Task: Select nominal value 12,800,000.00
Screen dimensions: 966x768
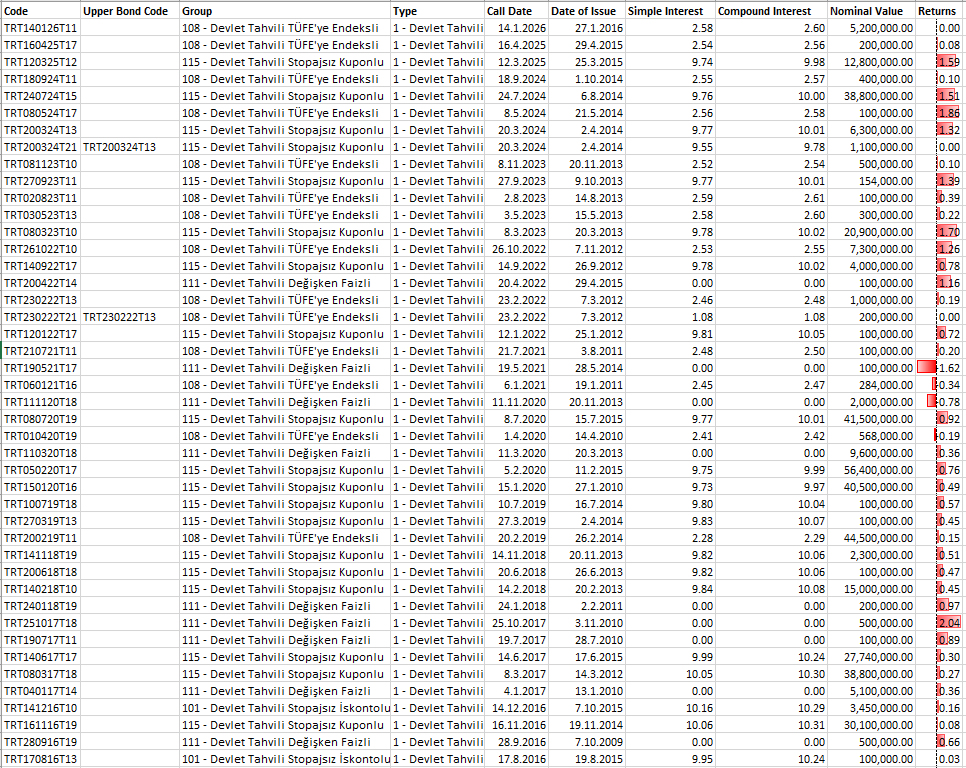Action: coord(872,62)
